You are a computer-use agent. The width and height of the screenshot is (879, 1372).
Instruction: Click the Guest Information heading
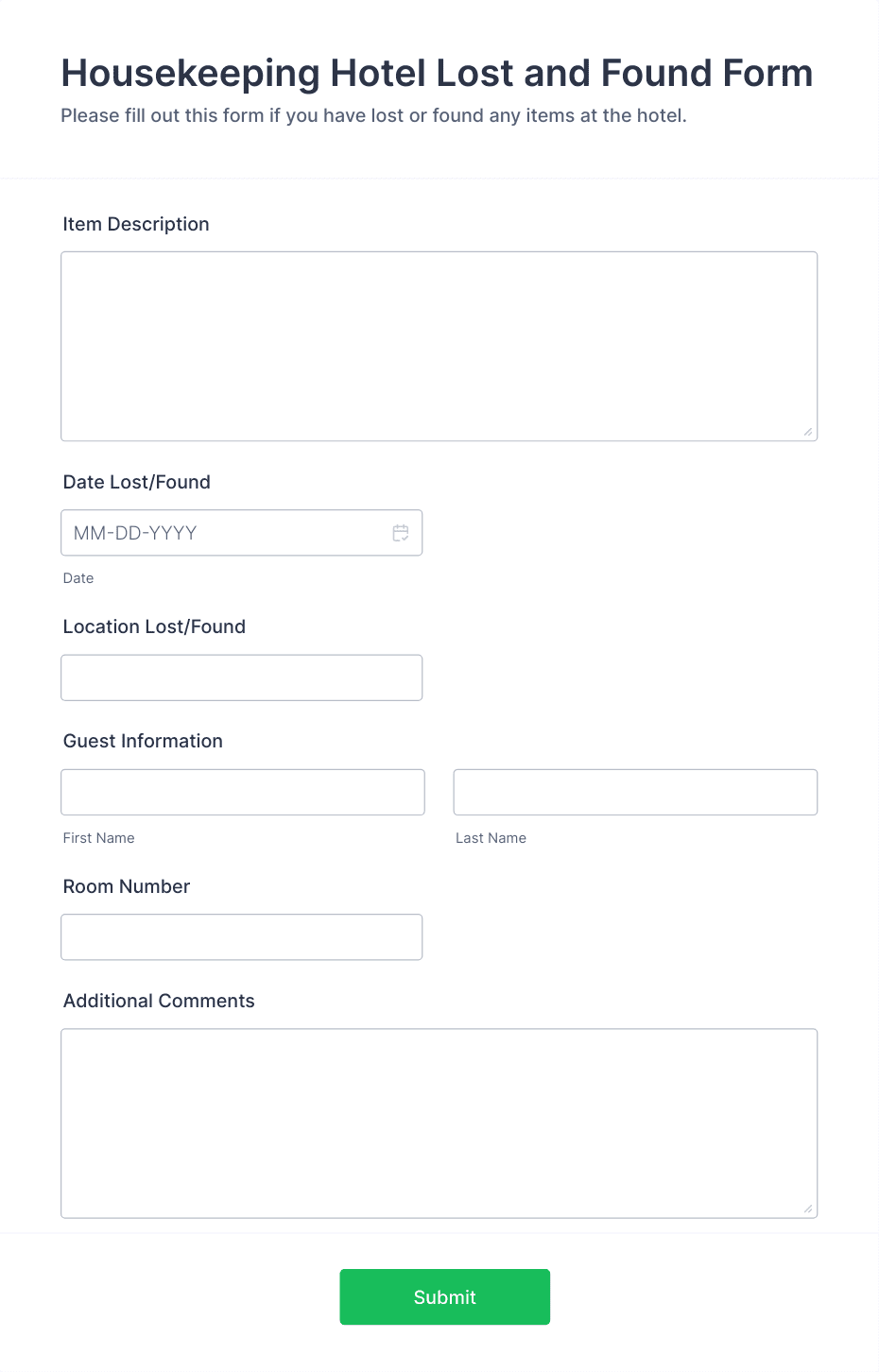click(143, 741)
